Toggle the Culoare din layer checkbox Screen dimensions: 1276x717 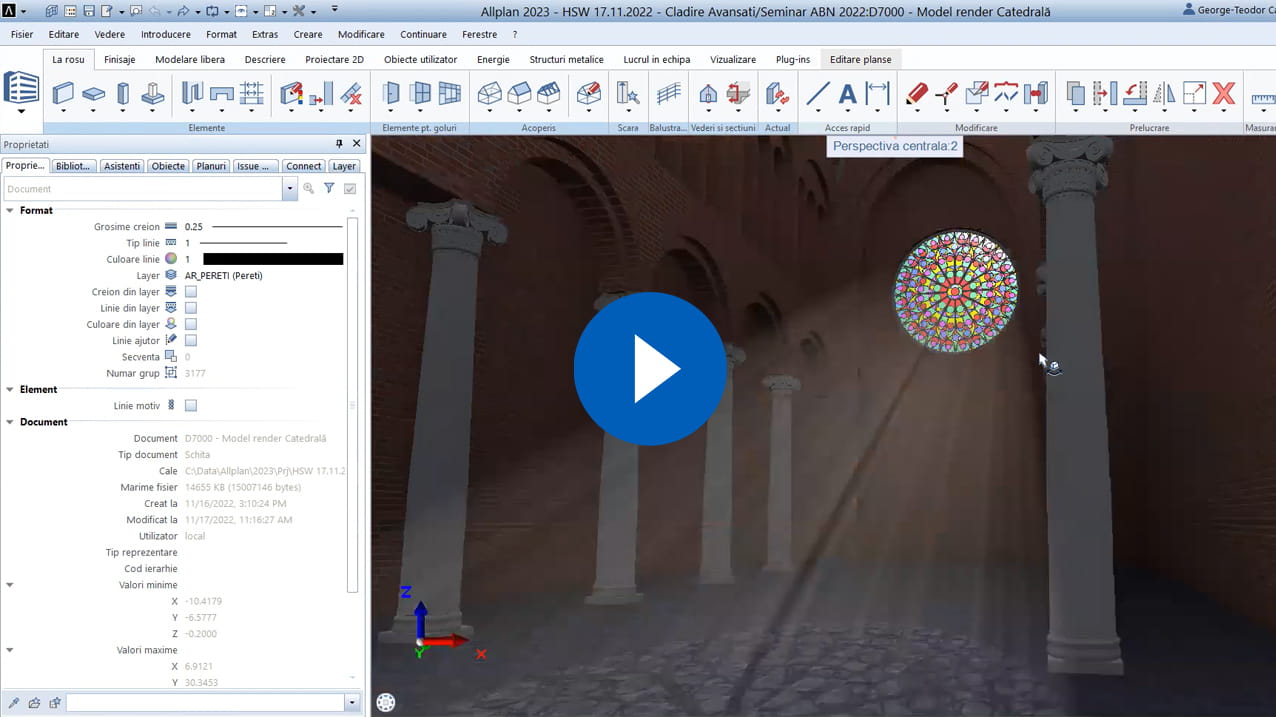pos(191,324)
